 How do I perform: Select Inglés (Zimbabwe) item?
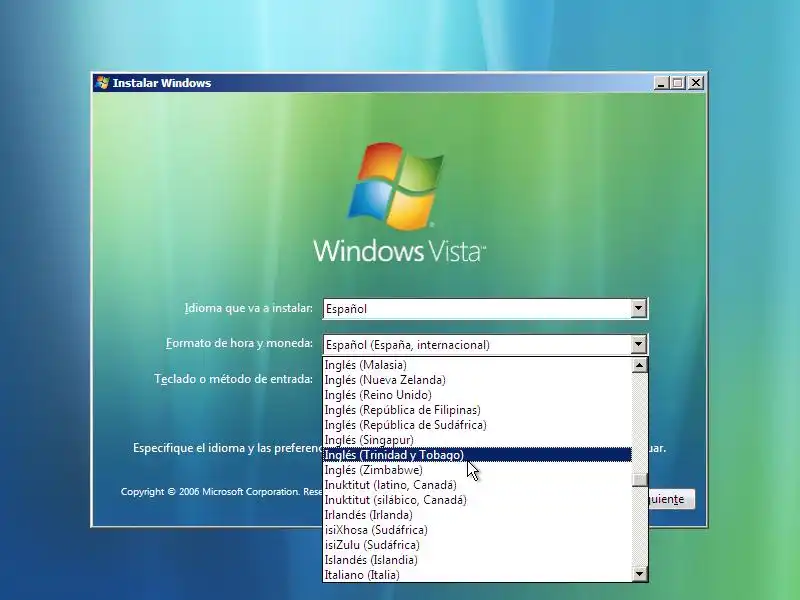pos(478,470)
